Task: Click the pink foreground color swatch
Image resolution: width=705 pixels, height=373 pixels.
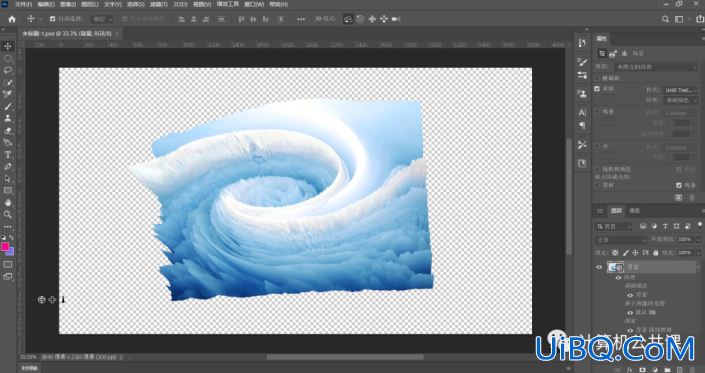Action: (x=5, y=247)
